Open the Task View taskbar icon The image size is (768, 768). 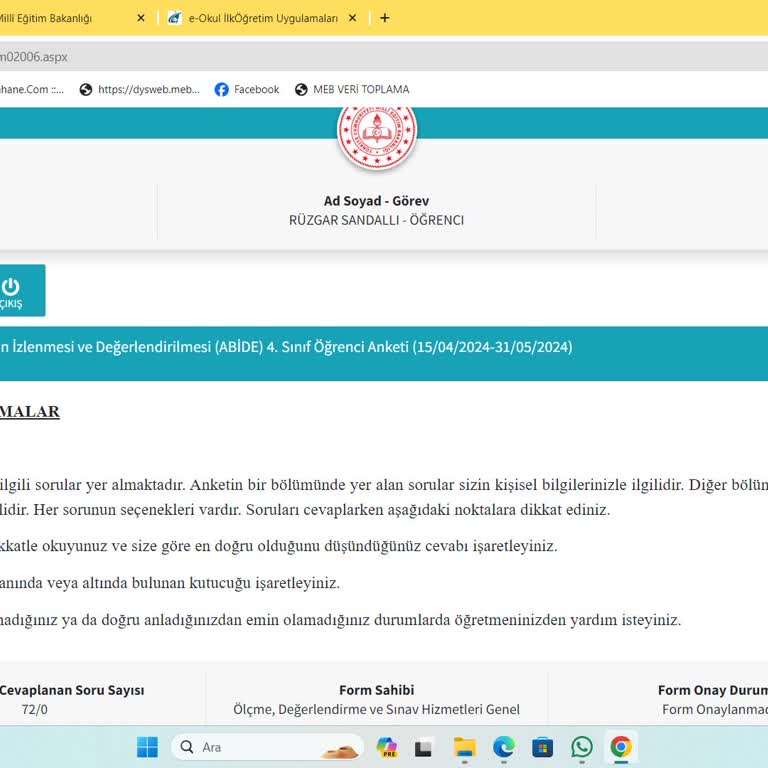(423, 747)
